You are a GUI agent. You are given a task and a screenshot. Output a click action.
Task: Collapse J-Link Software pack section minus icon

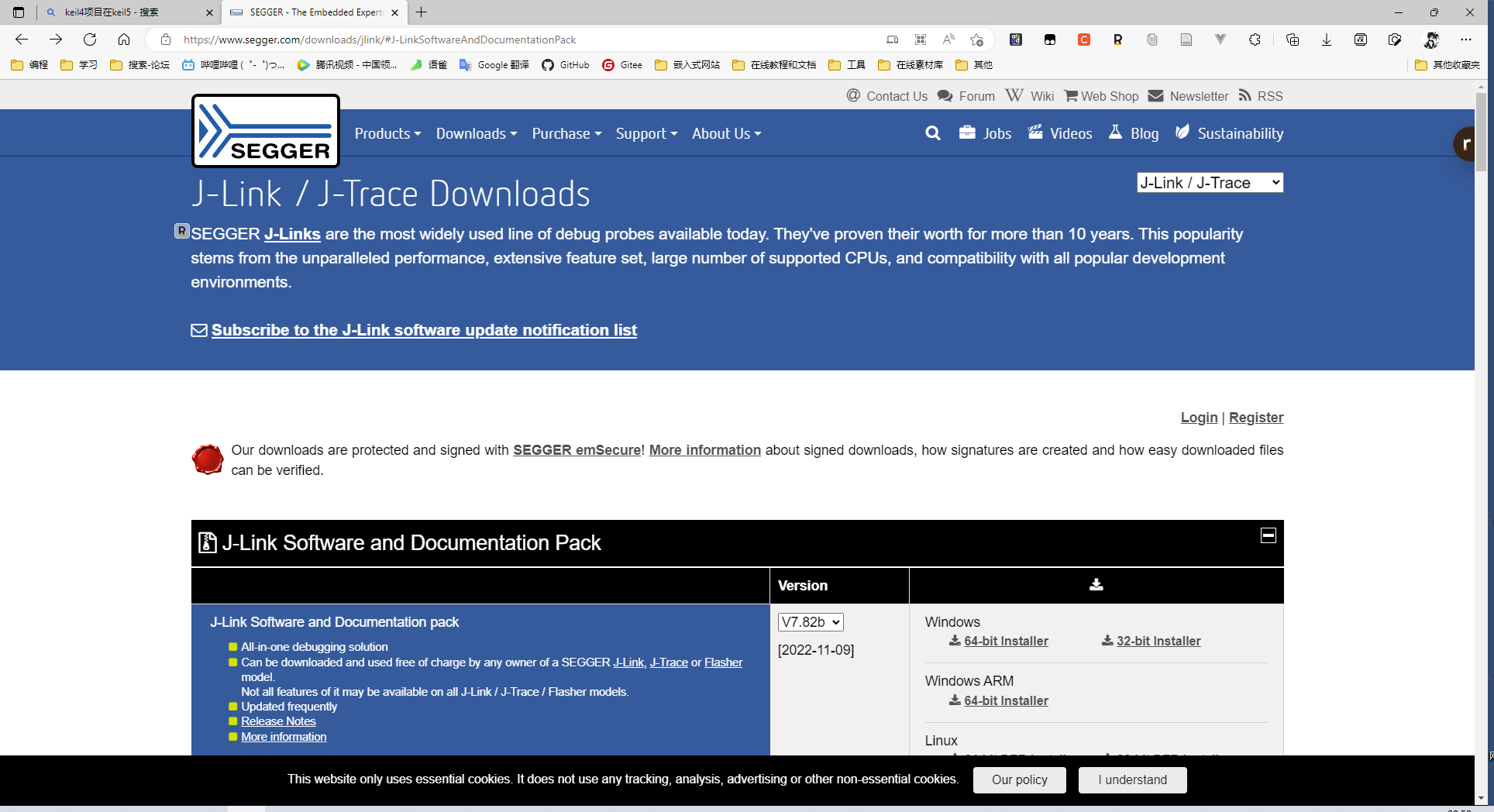(x=1269, y=535)
